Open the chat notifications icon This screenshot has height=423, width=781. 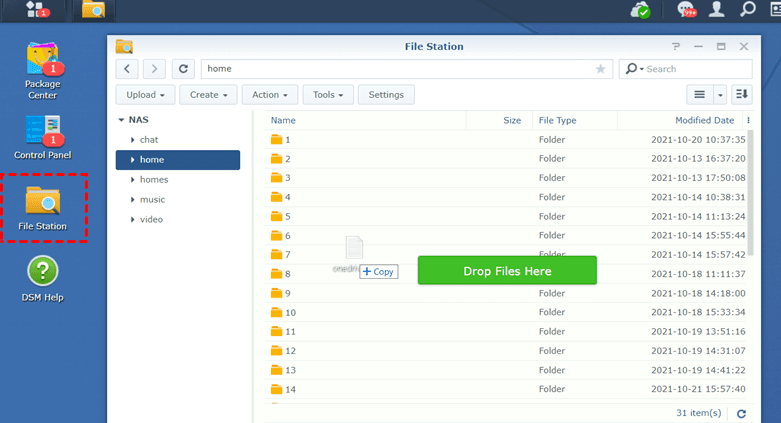[x=686, y=9]
